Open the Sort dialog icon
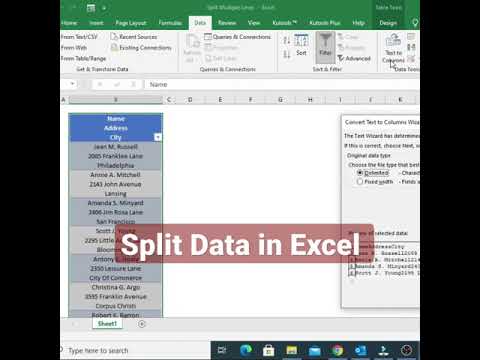Screen dimensions: 480x360 tap(301, 41)
